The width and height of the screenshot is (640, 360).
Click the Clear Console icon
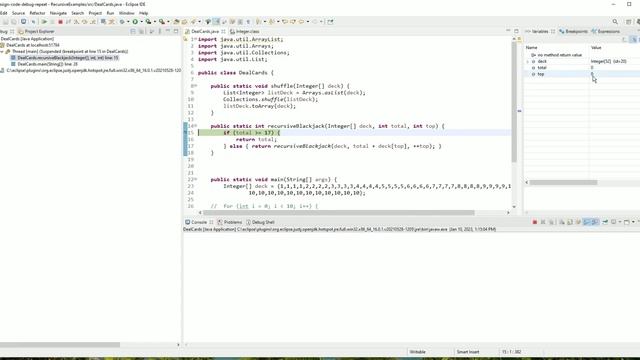(562, 222)
